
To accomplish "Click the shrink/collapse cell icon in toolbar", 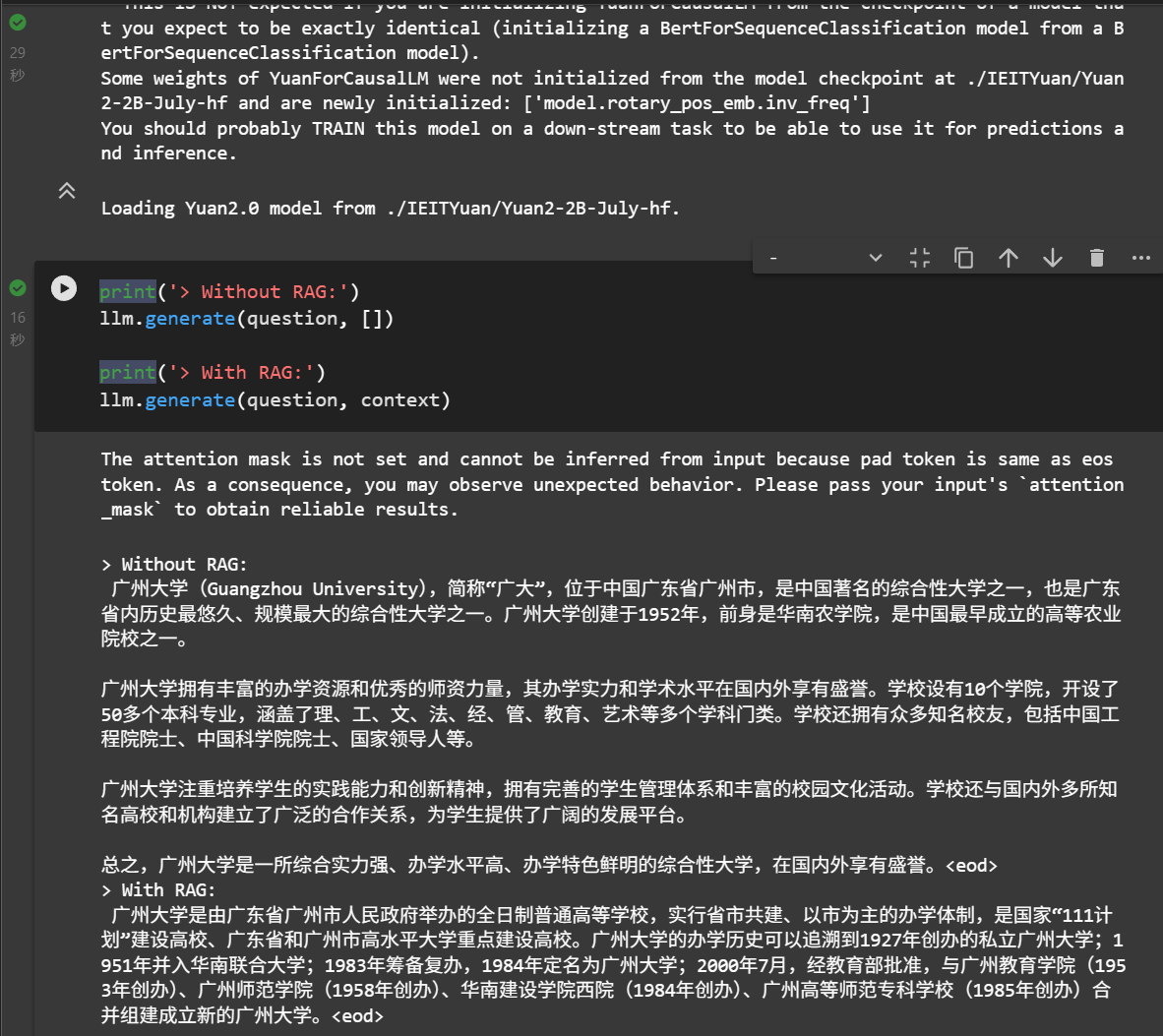I will tap(920, 258).
